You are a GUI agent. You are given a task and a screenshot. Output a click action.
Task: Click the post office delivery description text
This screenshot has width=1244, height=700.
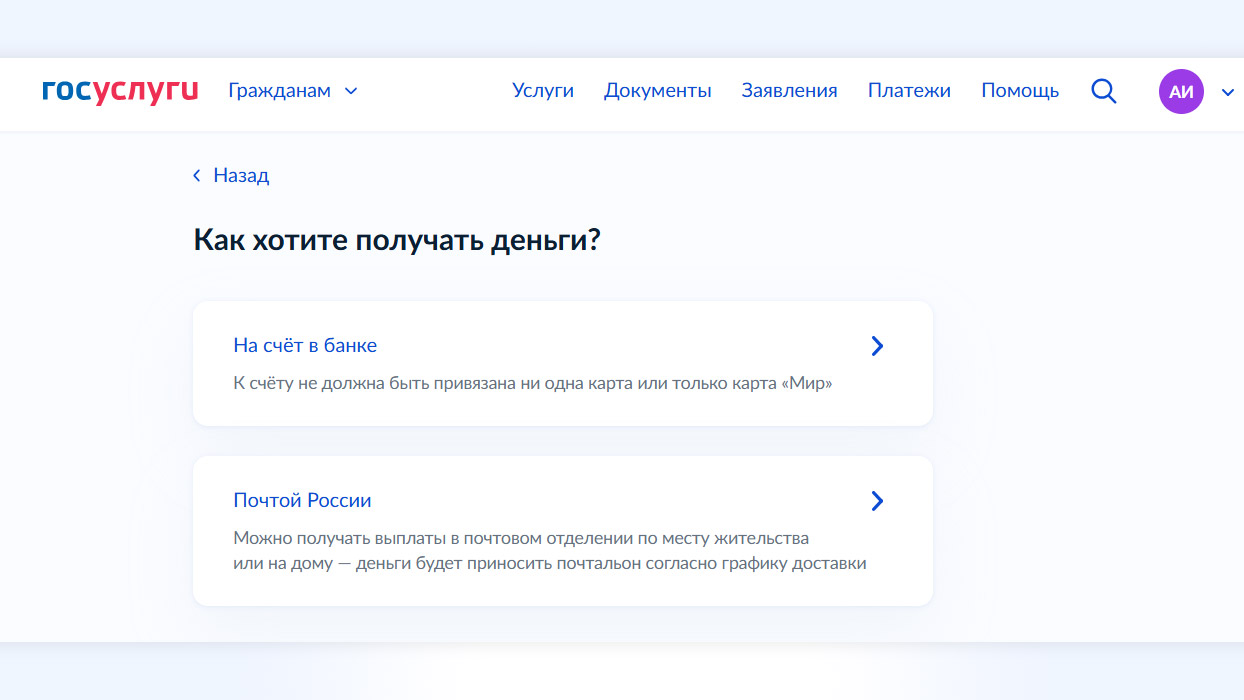click(x=549, y=550)
